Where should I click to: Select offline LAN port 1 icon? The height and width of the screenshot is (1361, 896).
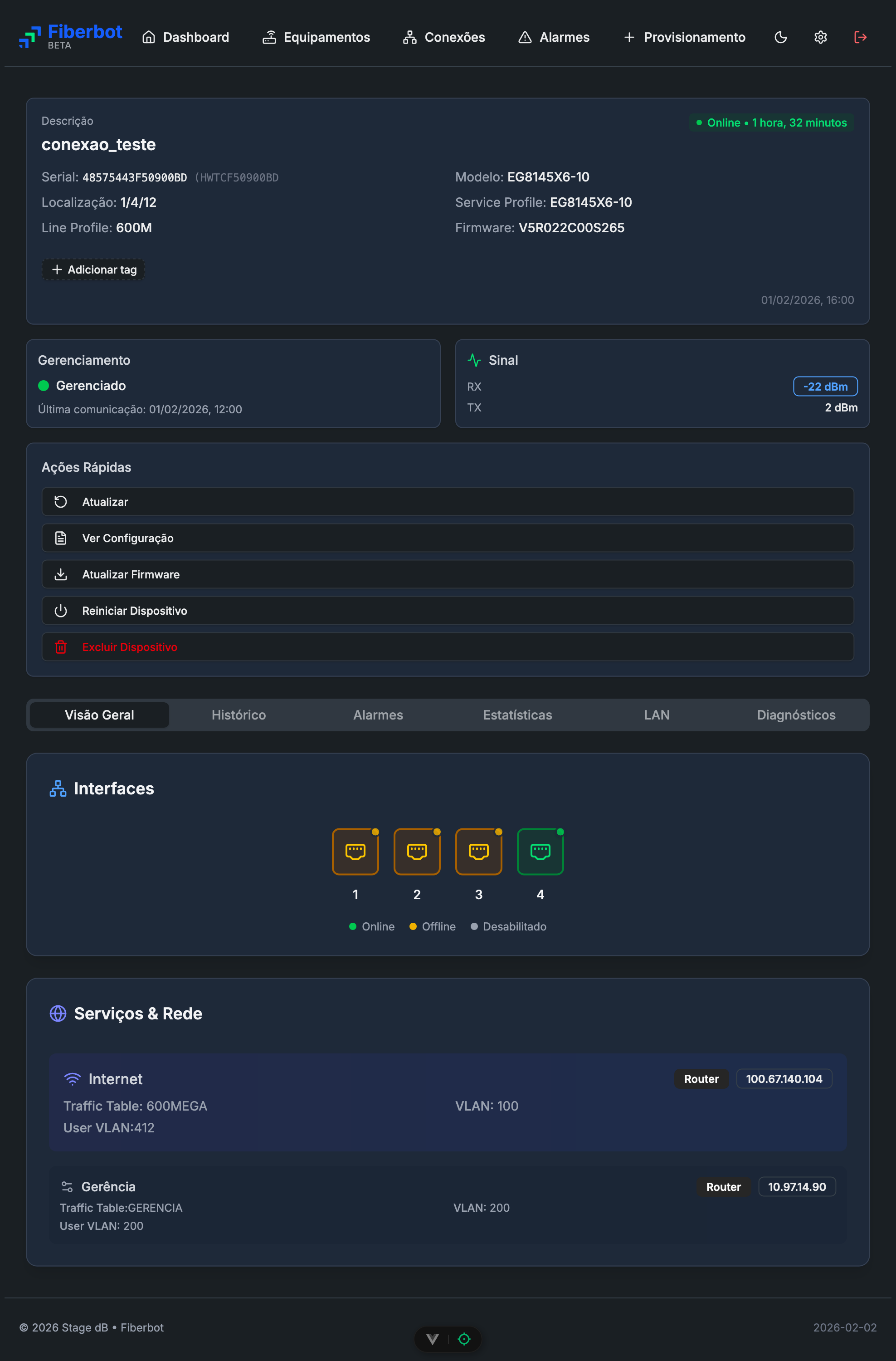click(x=355, y=852)
